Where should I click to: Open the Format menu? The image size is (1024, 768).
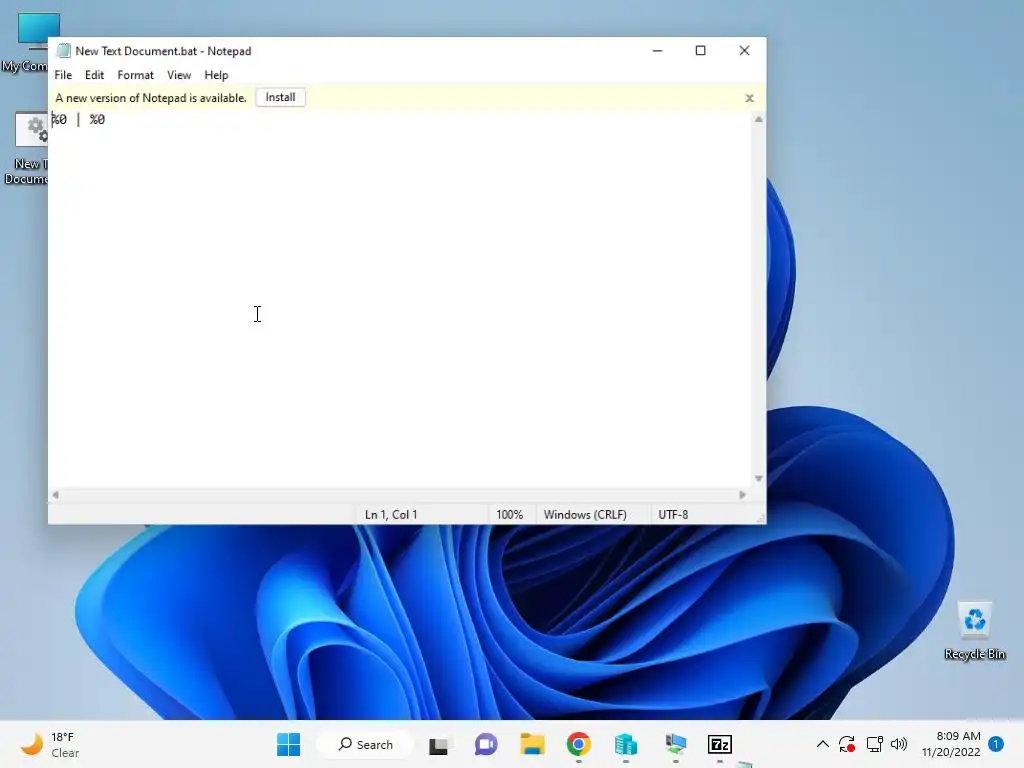coord(135,75)
